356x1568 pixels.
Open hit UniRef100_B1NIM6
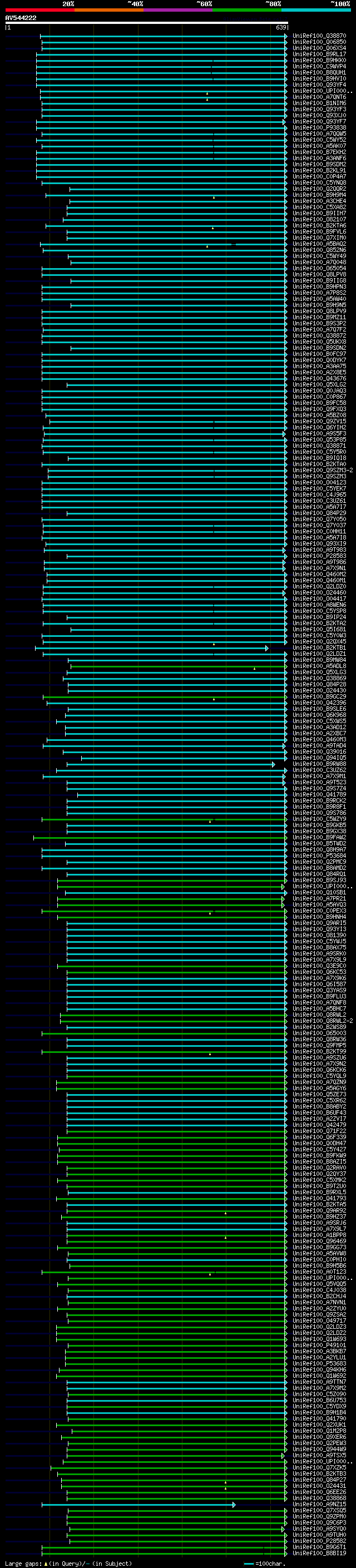coord(319,103)
